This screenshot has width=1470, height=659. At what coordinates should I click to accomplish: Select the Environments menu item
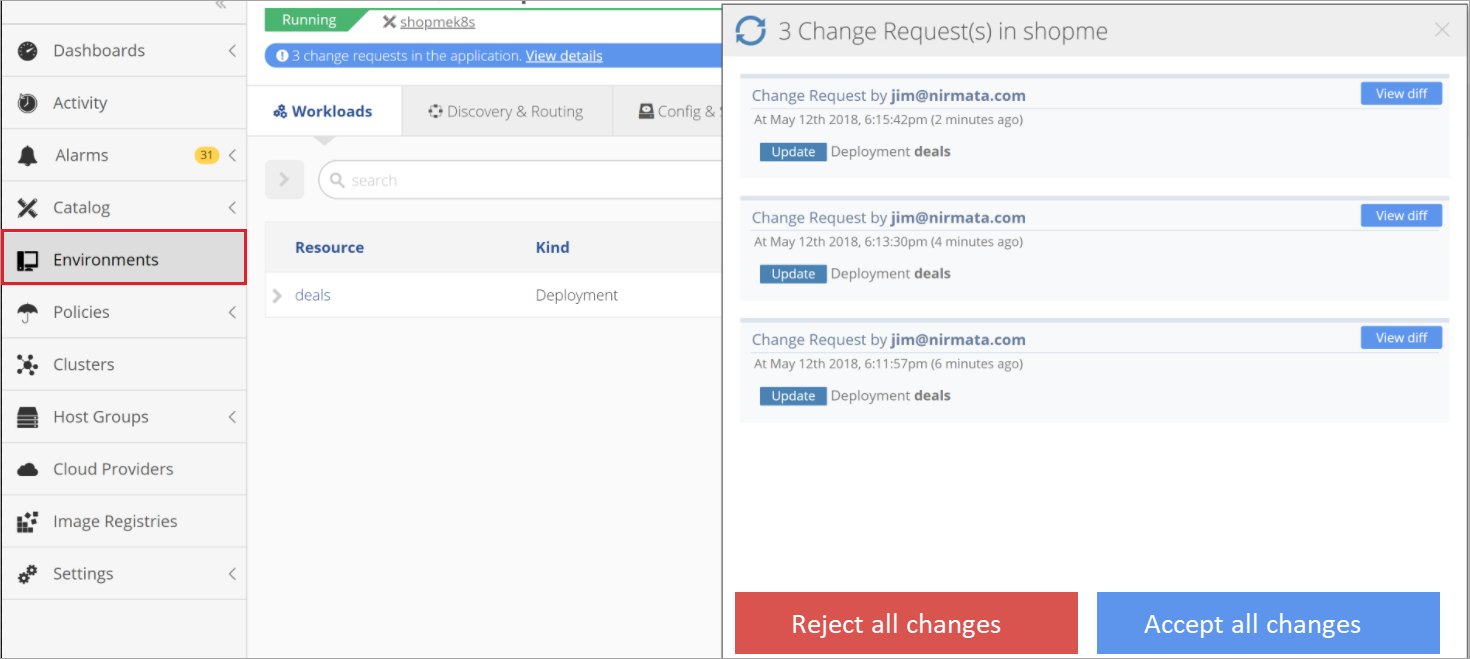click(124, 257)
